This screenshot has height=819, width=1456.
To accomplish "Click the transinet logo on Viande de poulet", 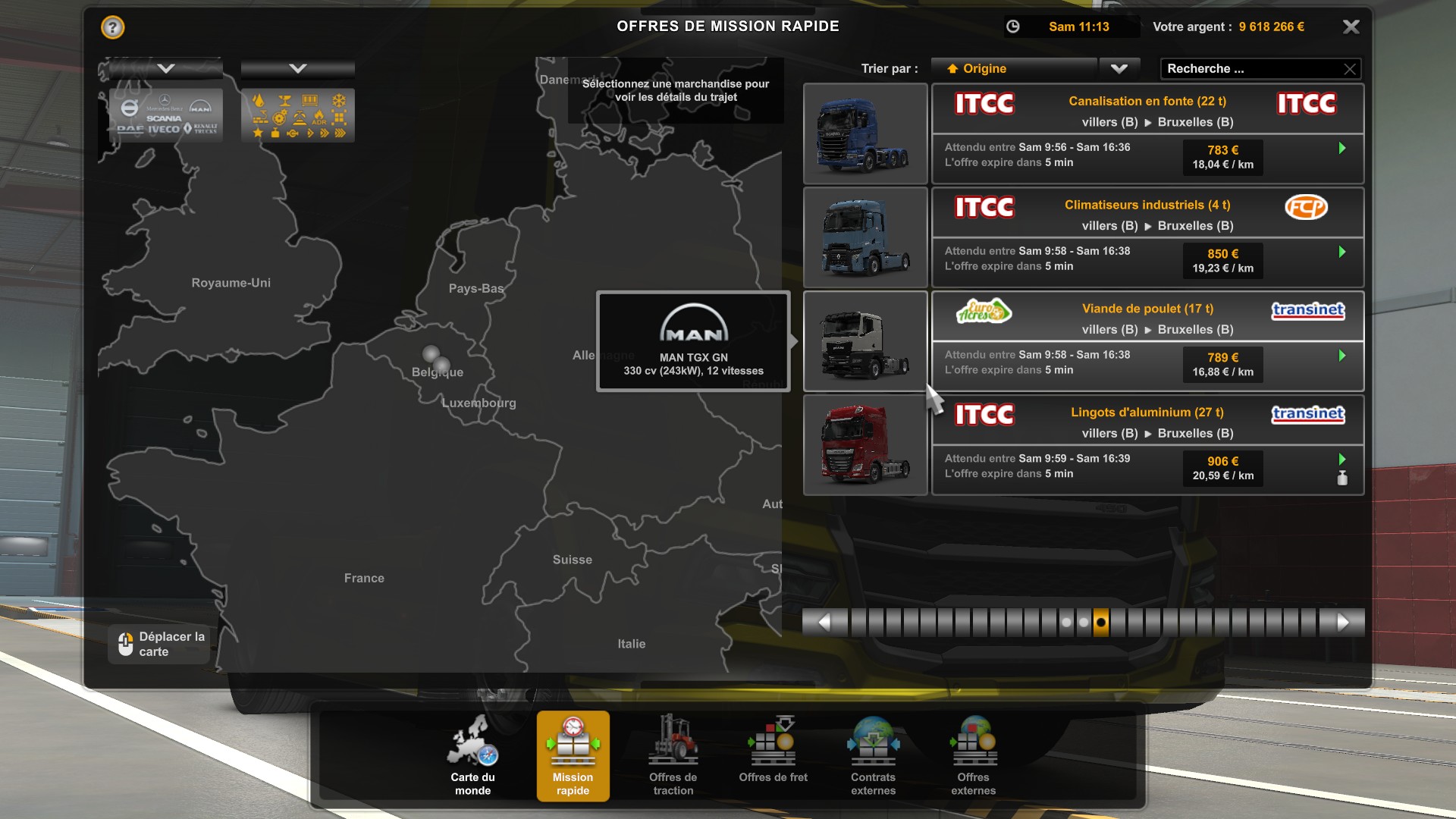I will (x=1307, y=310).
